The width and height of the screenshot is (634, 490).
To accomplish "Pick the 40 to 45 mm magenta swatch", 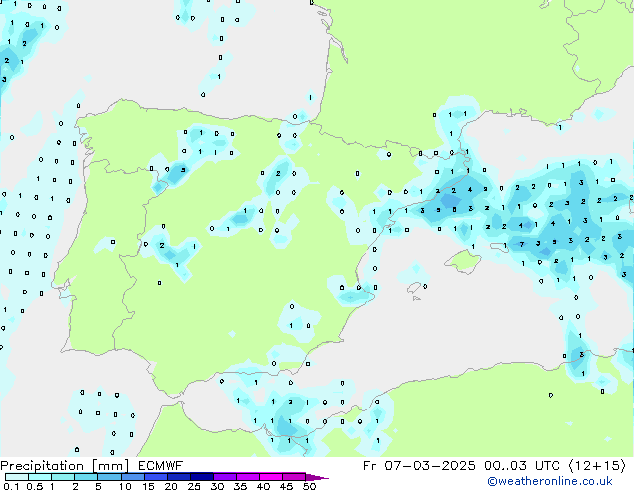I will [x=271, y=477].
